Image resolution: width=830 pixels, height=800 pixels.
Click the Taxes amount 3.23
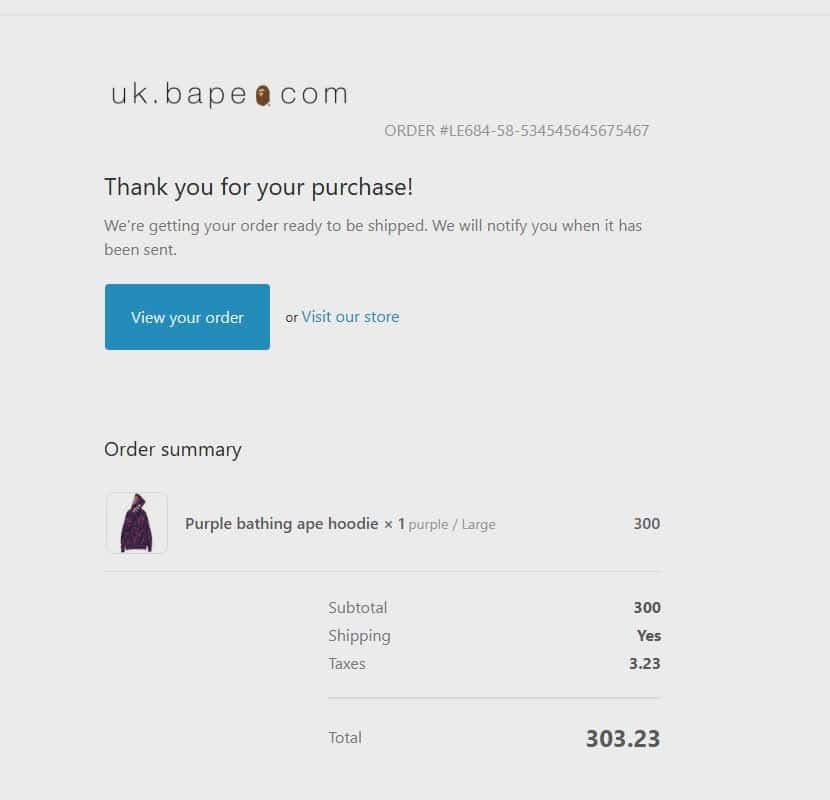(644, 663)
